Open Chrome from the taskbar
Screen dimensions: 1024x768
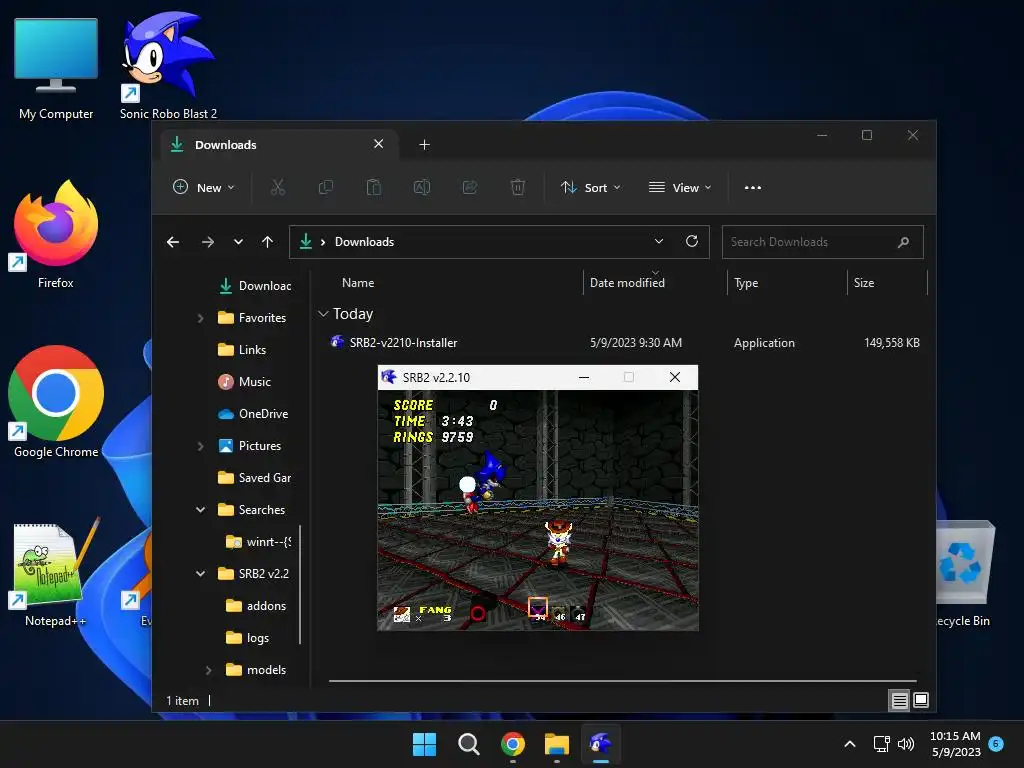pyautogui.click(x=513, y=744)
